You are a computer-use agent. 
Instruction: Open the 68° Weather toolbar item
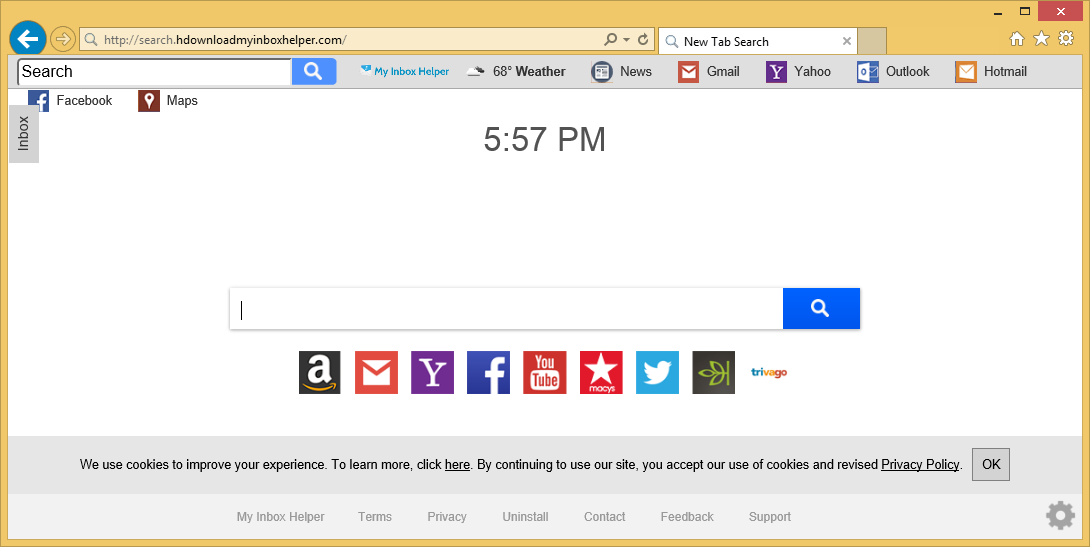tap(516, 71)
